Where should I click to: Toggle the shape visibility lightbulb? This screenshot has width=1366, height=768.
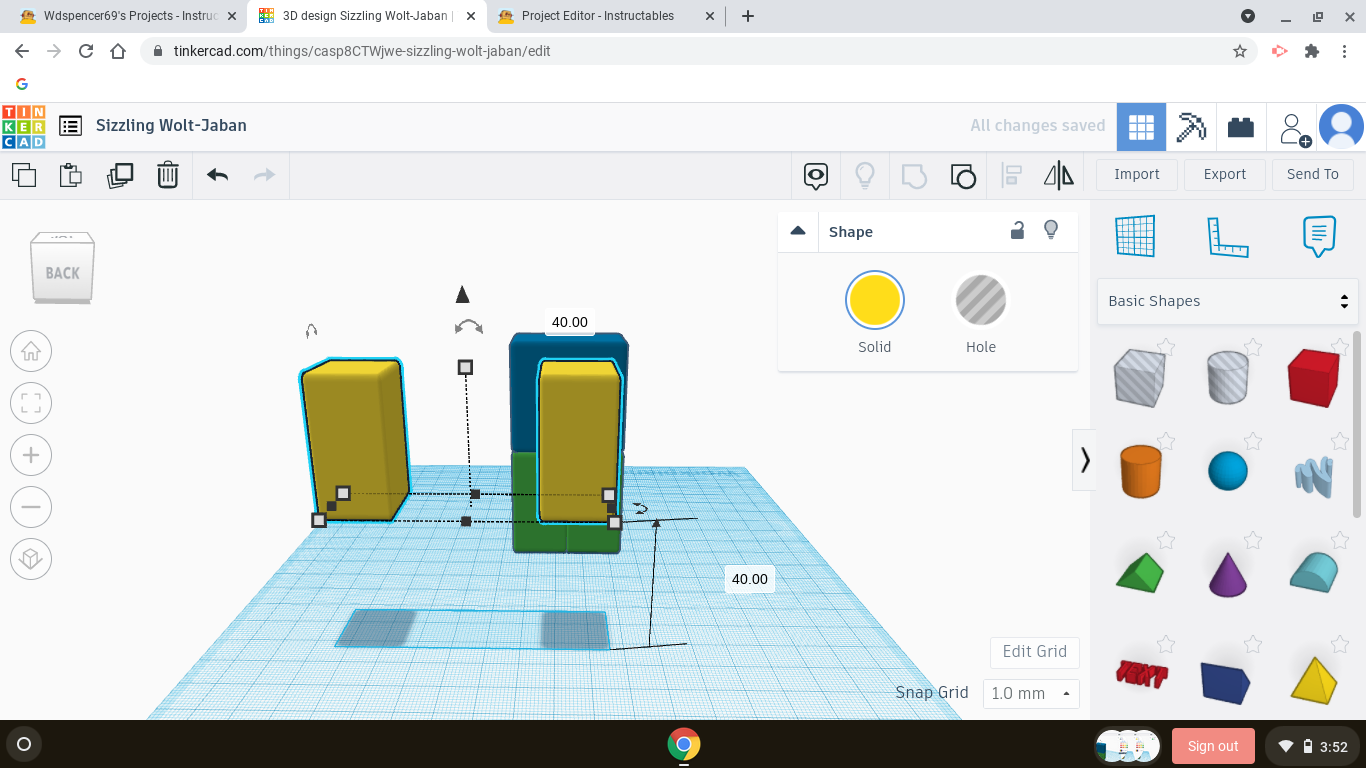1051,231
